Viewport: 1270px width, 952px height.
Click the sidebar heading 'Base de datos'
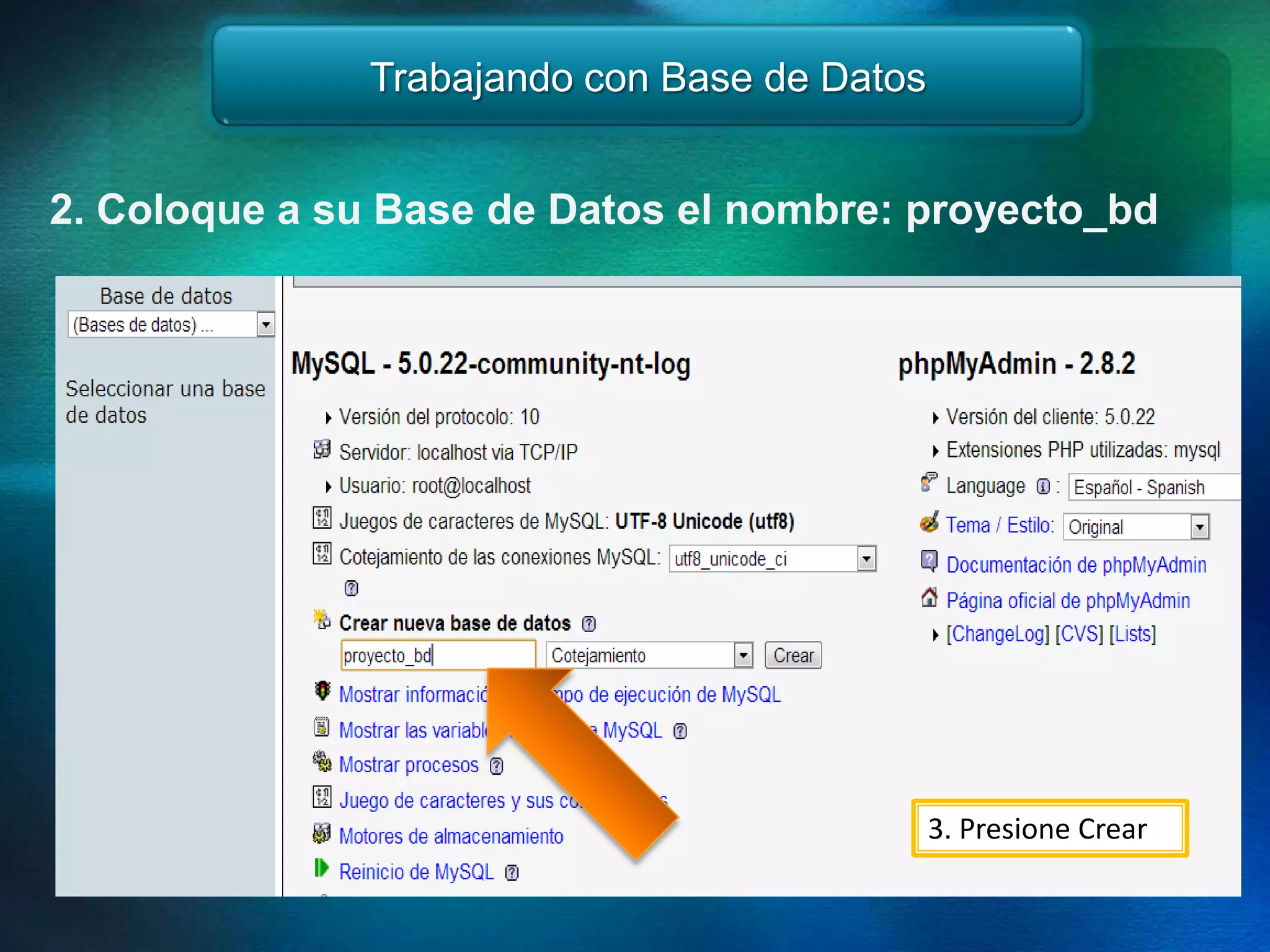(166, 296)
